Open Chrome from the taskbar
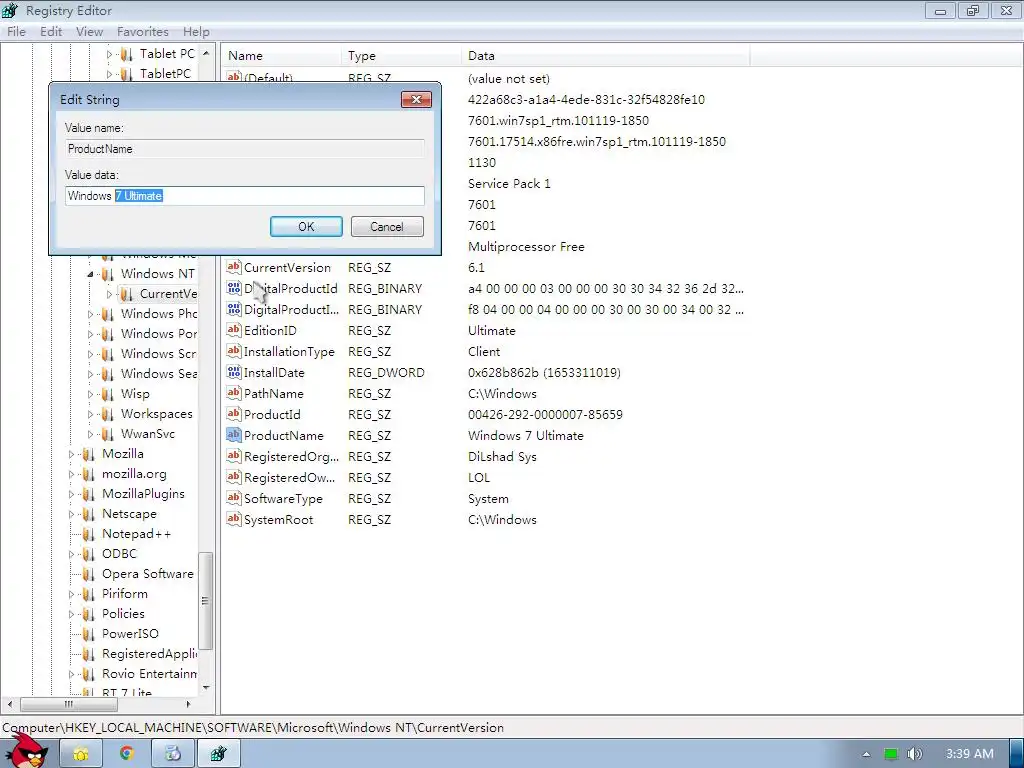 pos(127,753)
